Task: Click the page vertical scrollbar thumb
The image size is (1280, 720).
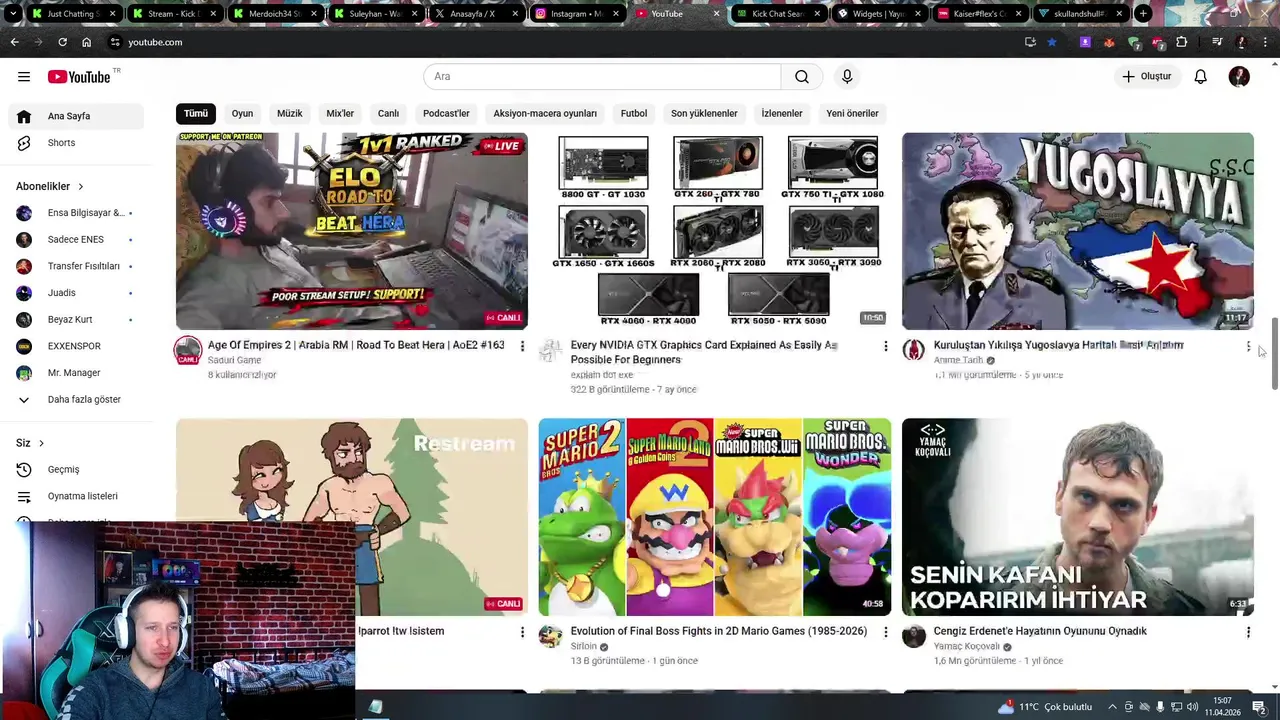Action: [1274, 355]
